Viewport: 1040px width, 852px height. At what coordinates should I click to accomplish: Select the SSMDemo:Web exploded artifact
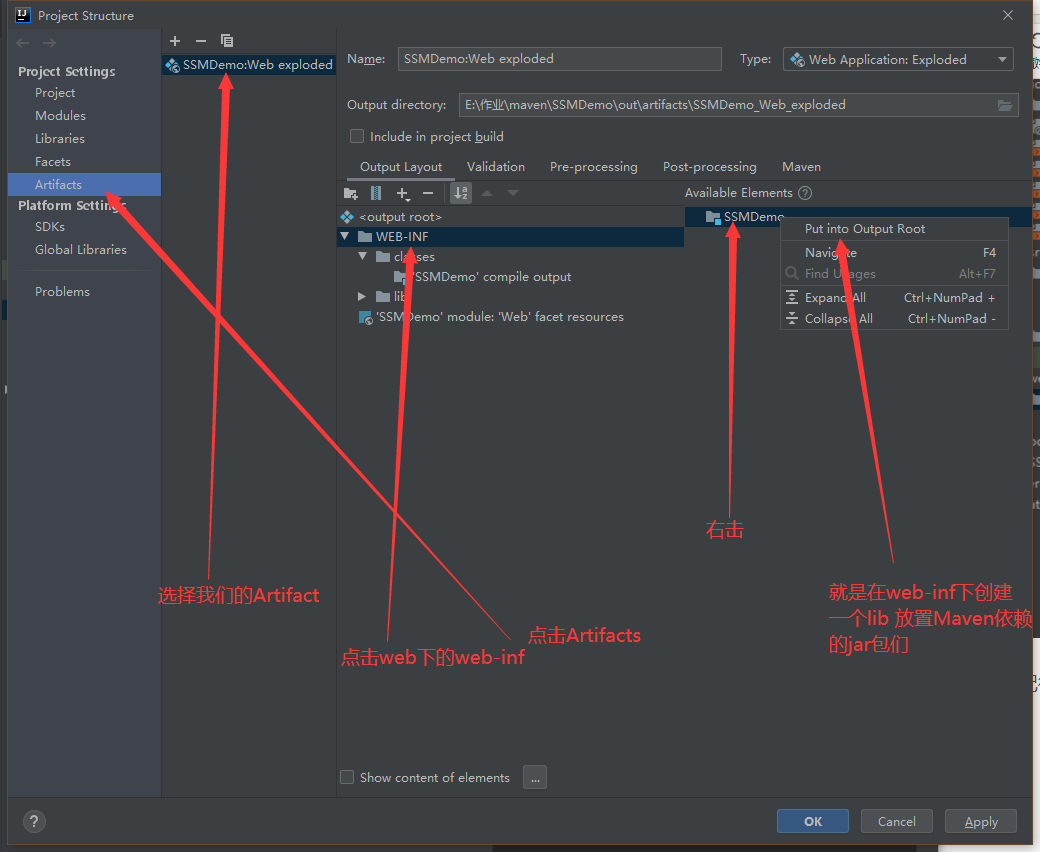249,65
